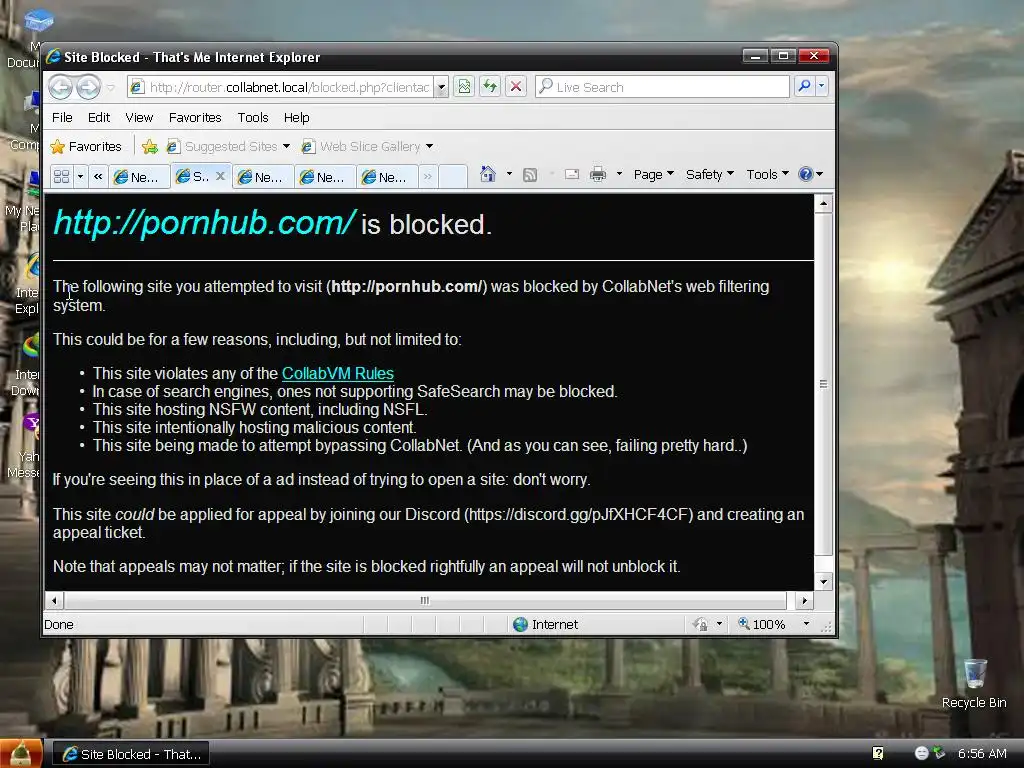Image resolution: width=1024 pixels, height=768 pixels.
Task: Open the search provider dropdown arrow
Action: pos(822,86)
